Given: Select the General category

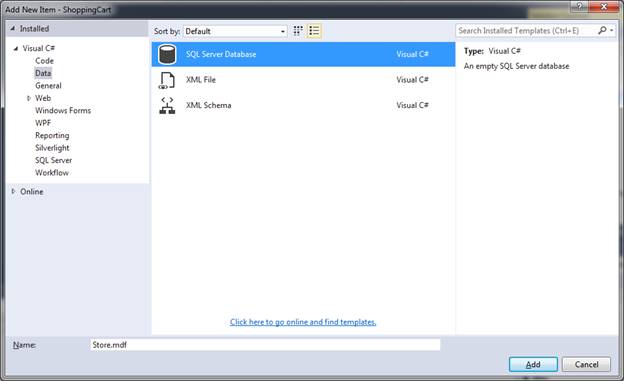Looking at the screenshot, I should coord(48,86).
